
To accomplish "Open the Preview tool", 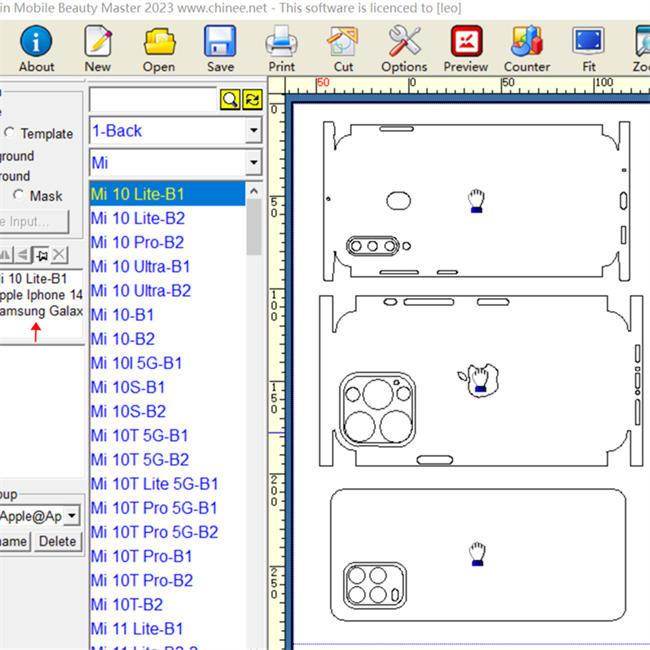I will (466, 48).
